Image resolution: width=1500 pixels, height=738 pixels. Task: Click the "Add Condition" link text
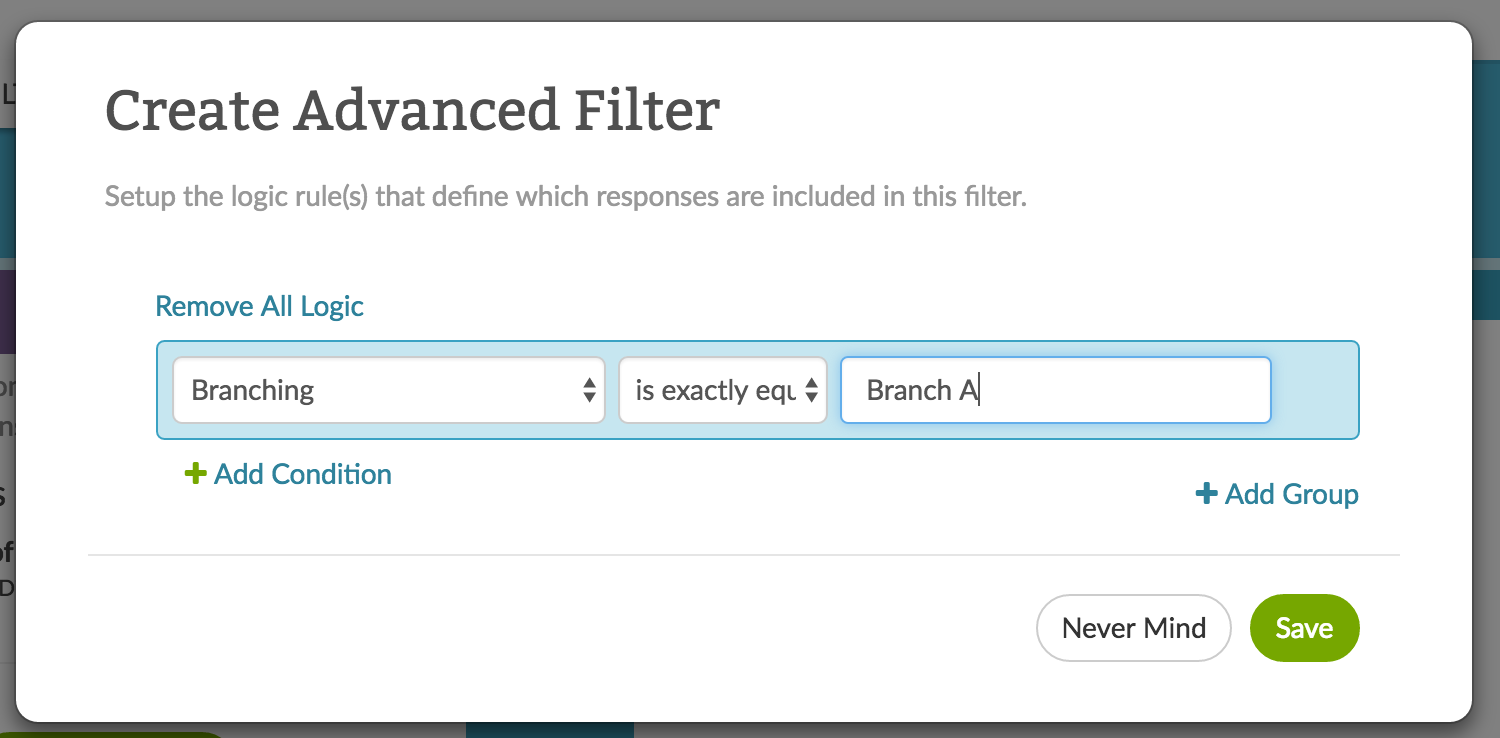coord(303,474)
